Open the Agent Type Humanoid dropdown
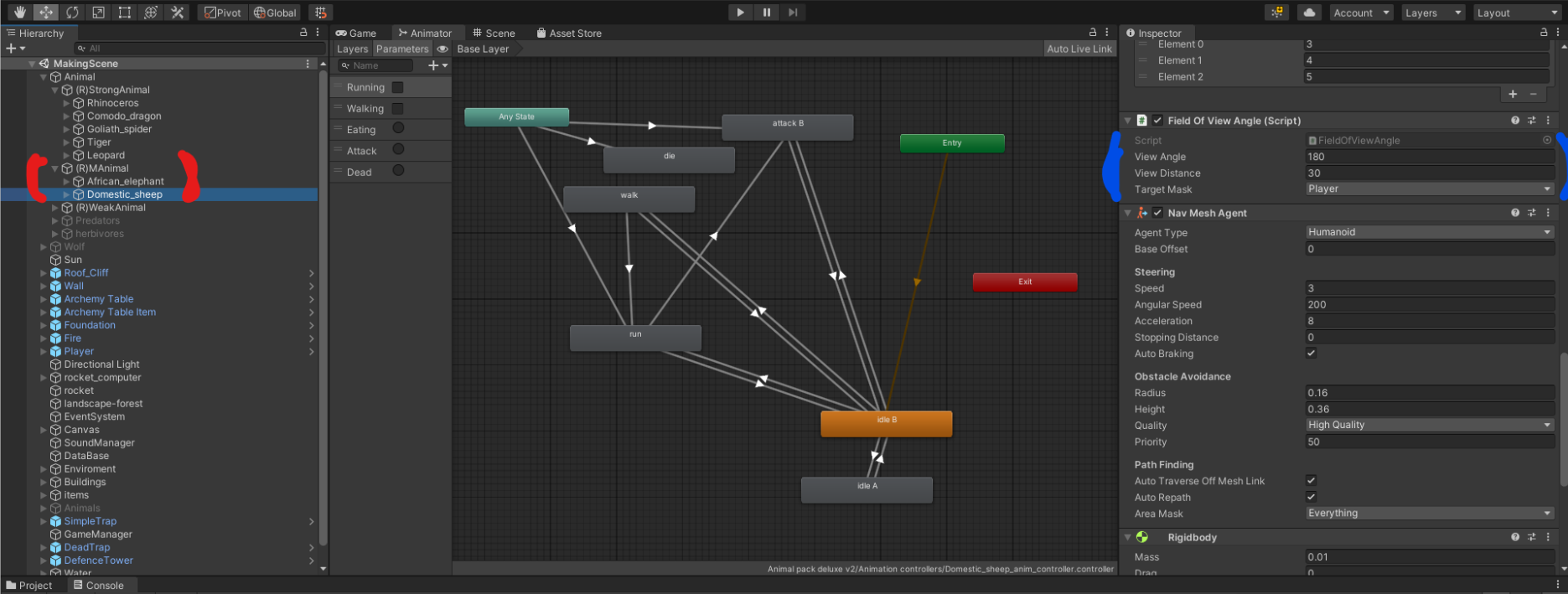Viewport: 1568px width, 594px height. tap(1430, 232)
